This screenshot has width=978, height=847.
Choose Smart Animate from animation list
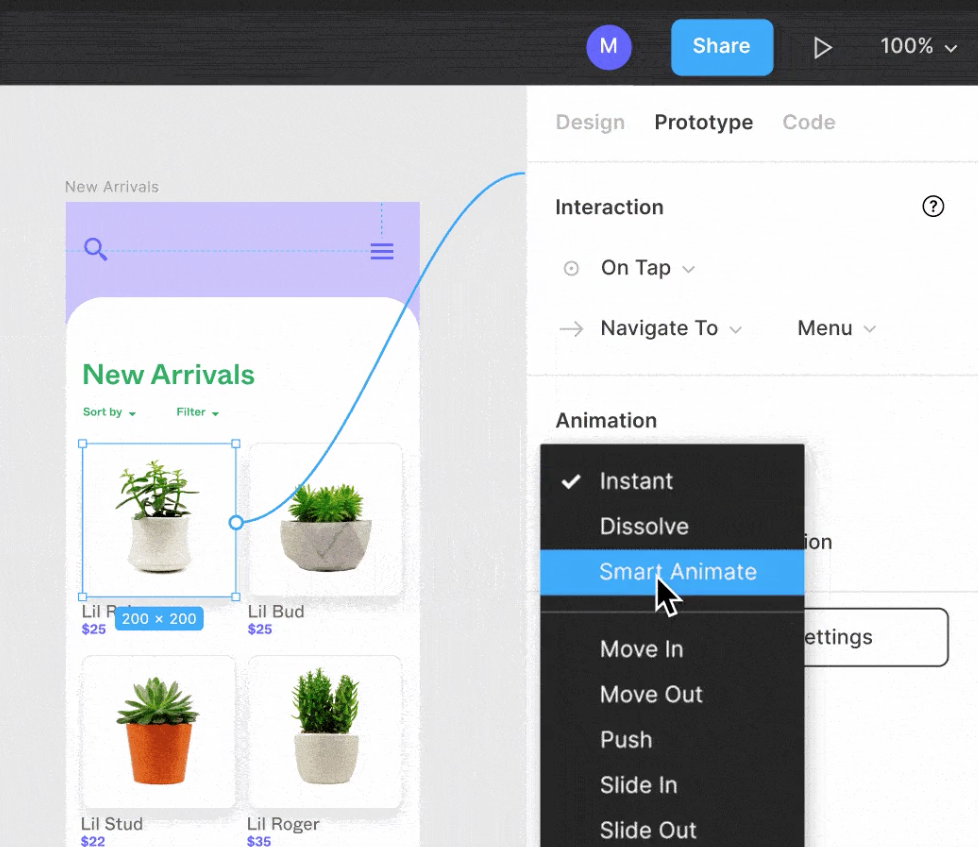[677, 572]
